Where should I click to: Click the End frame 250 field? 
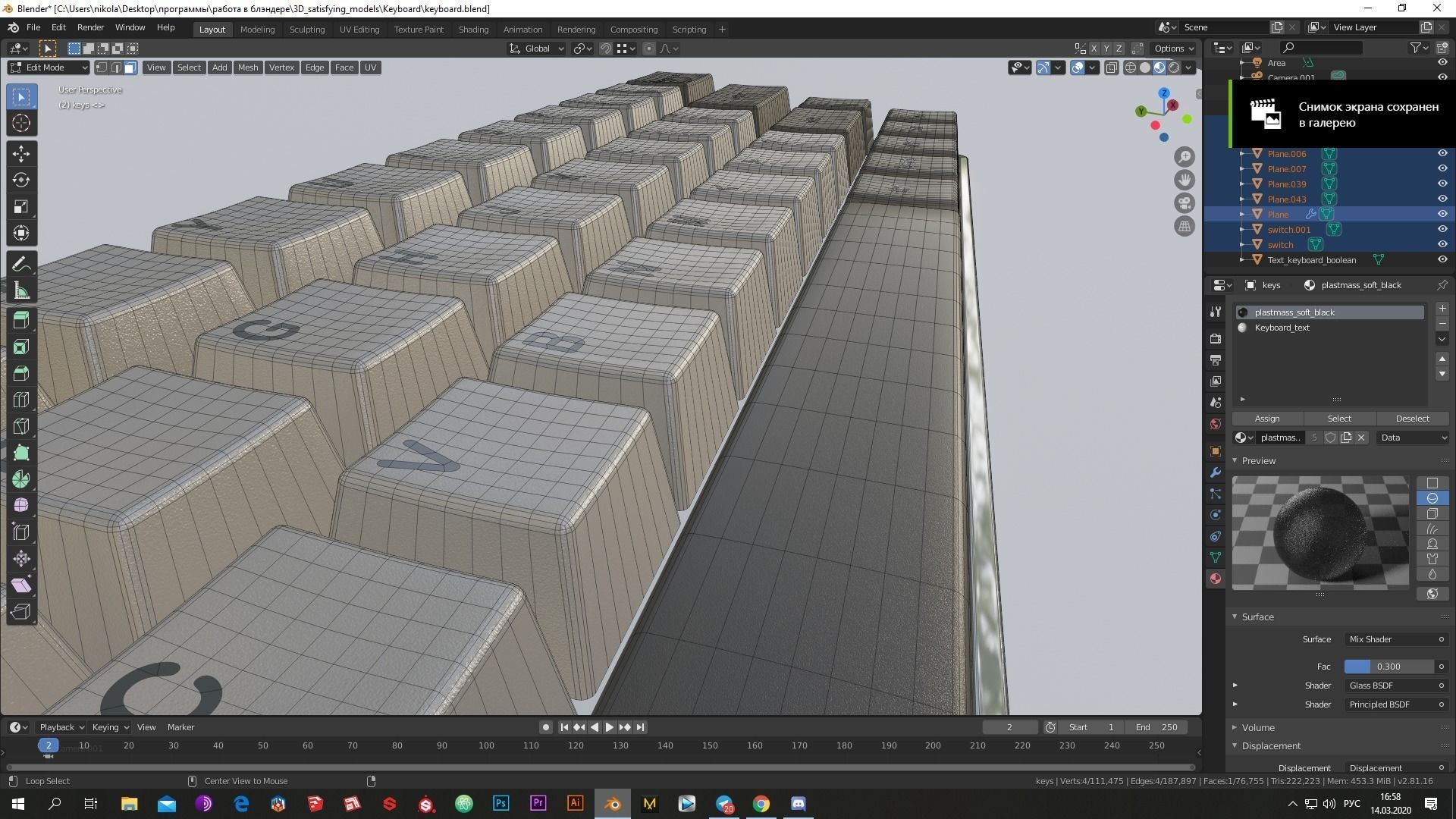point(1156,727)
